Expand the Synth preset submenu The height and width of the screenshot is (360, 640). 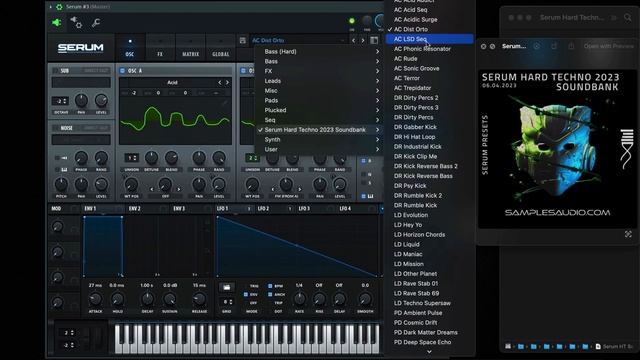point(318,140)
